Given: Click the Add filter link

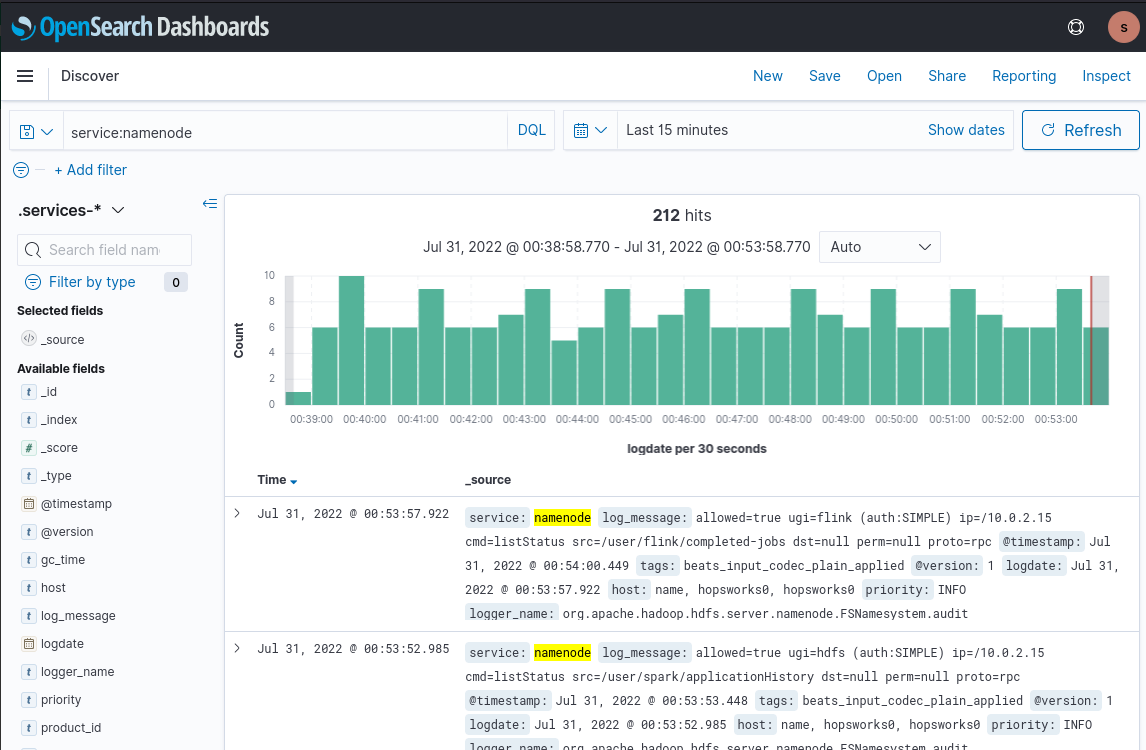Looking at the screenshot, I should point(91,170).
